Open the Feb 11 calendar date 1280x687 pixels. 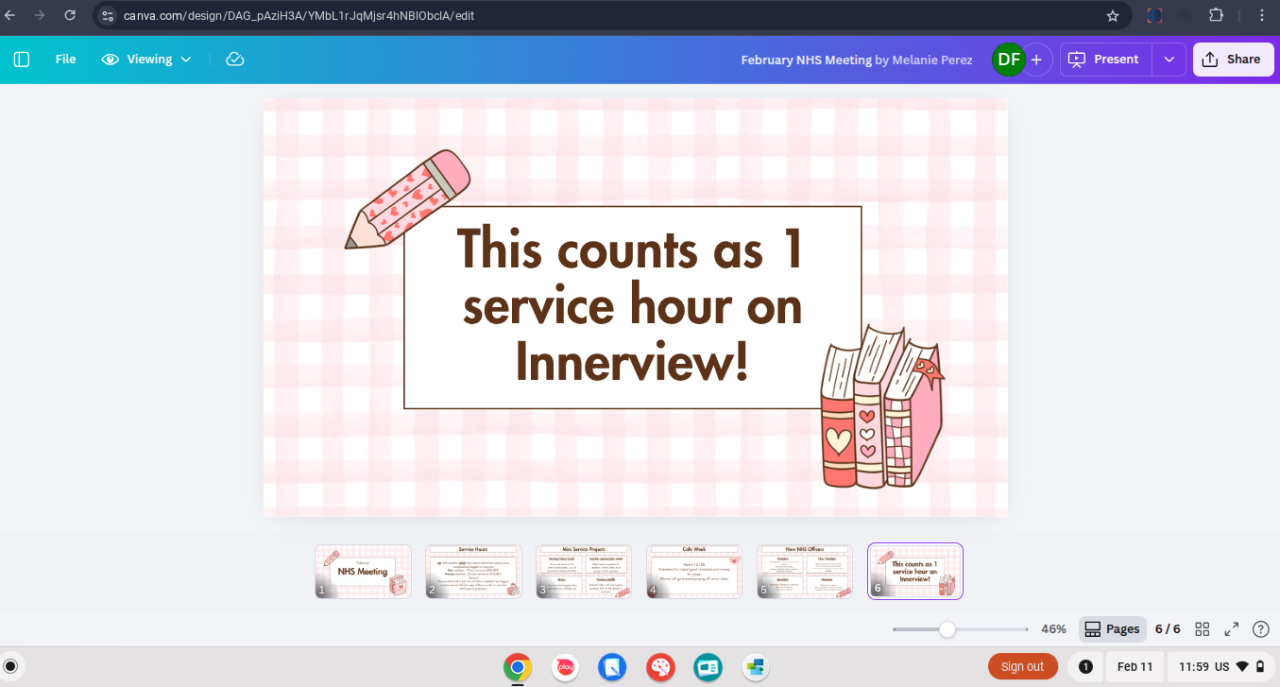tap(1134, 666)
